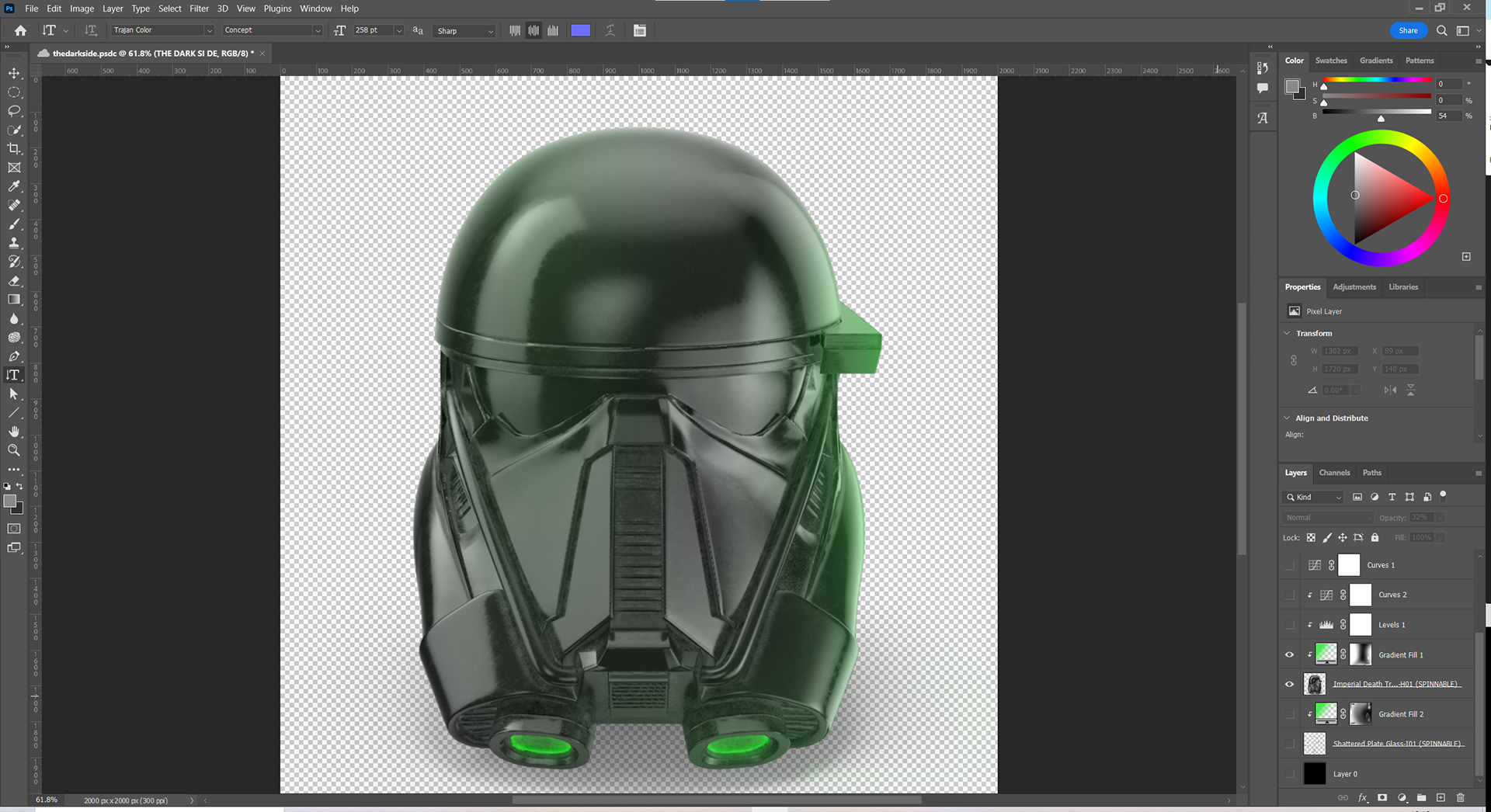Hide the Gradient Fill 1 layer
1491x812 pixels.
(1290, 654)
